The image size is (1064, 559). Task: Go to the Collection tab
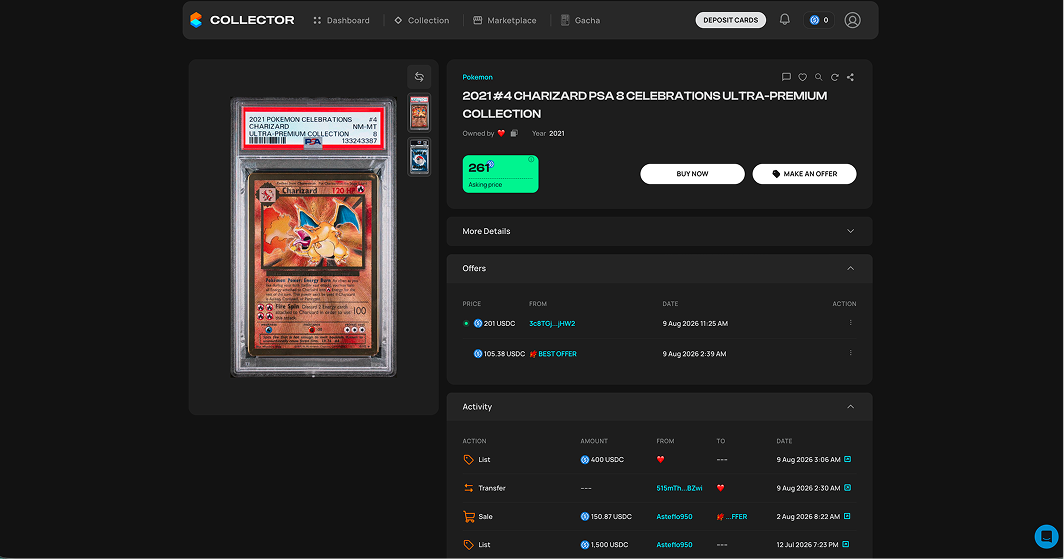pos(421,20)
